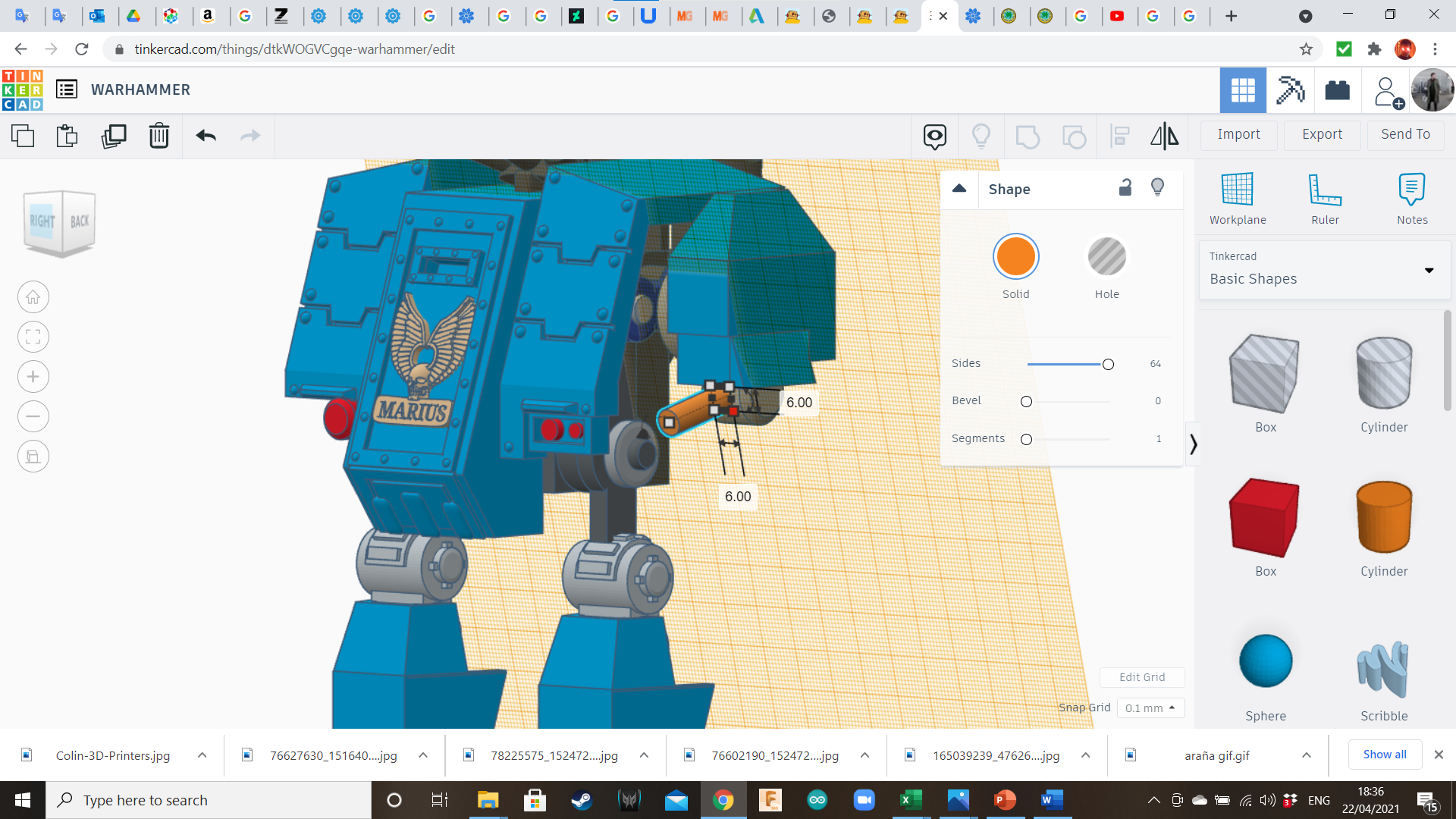1456x819 pixels.
Task: Click the Edit Grid button
Action: click(1141, 677)
